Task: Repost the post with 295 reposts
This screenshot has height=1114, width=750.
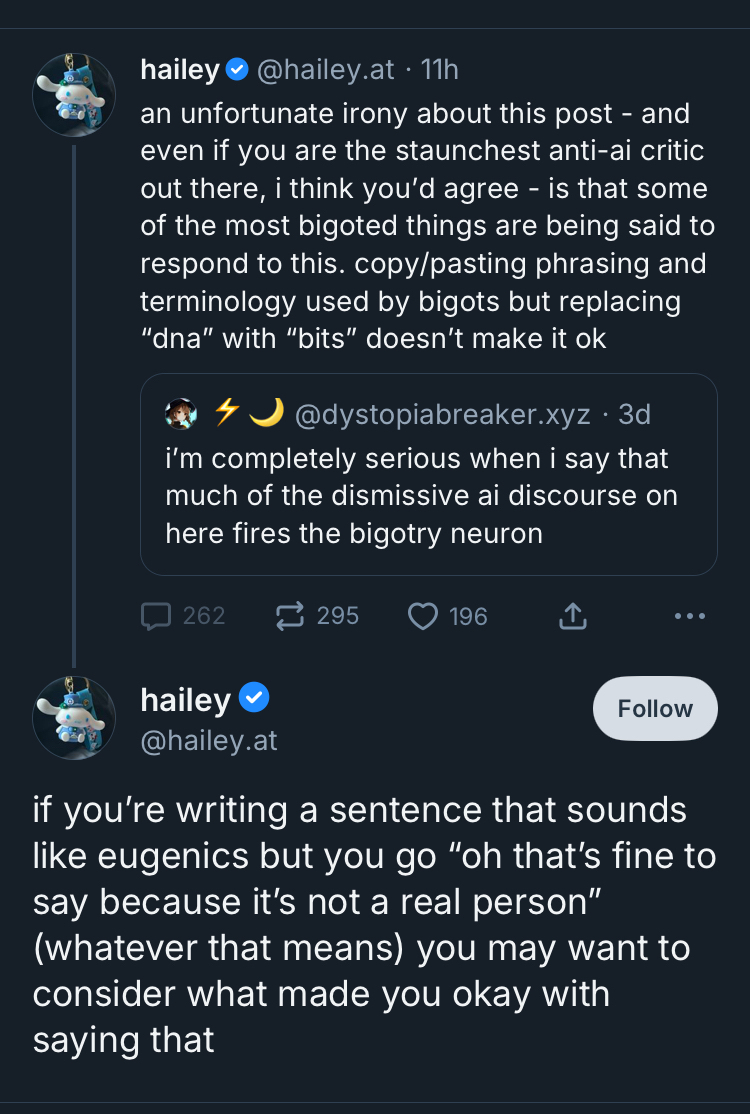Action: [x=290, y=616]
